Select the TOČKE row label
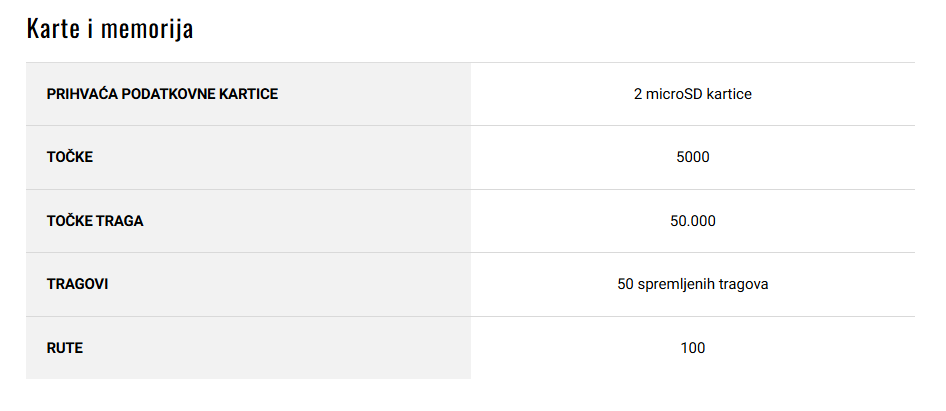 (70, 157)
